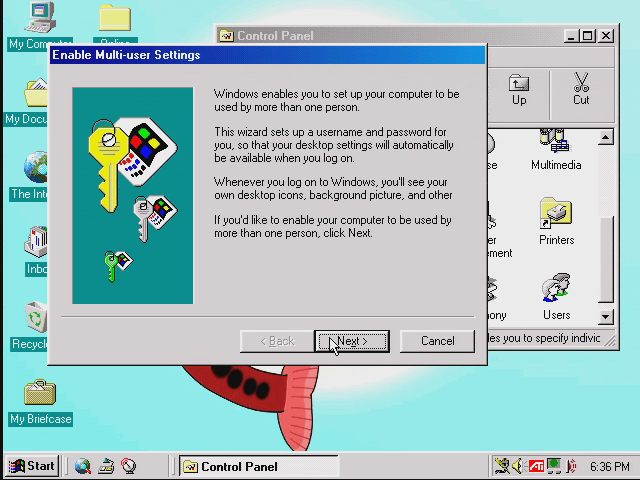Click the Control Panel title bar icon

(226, 36)
